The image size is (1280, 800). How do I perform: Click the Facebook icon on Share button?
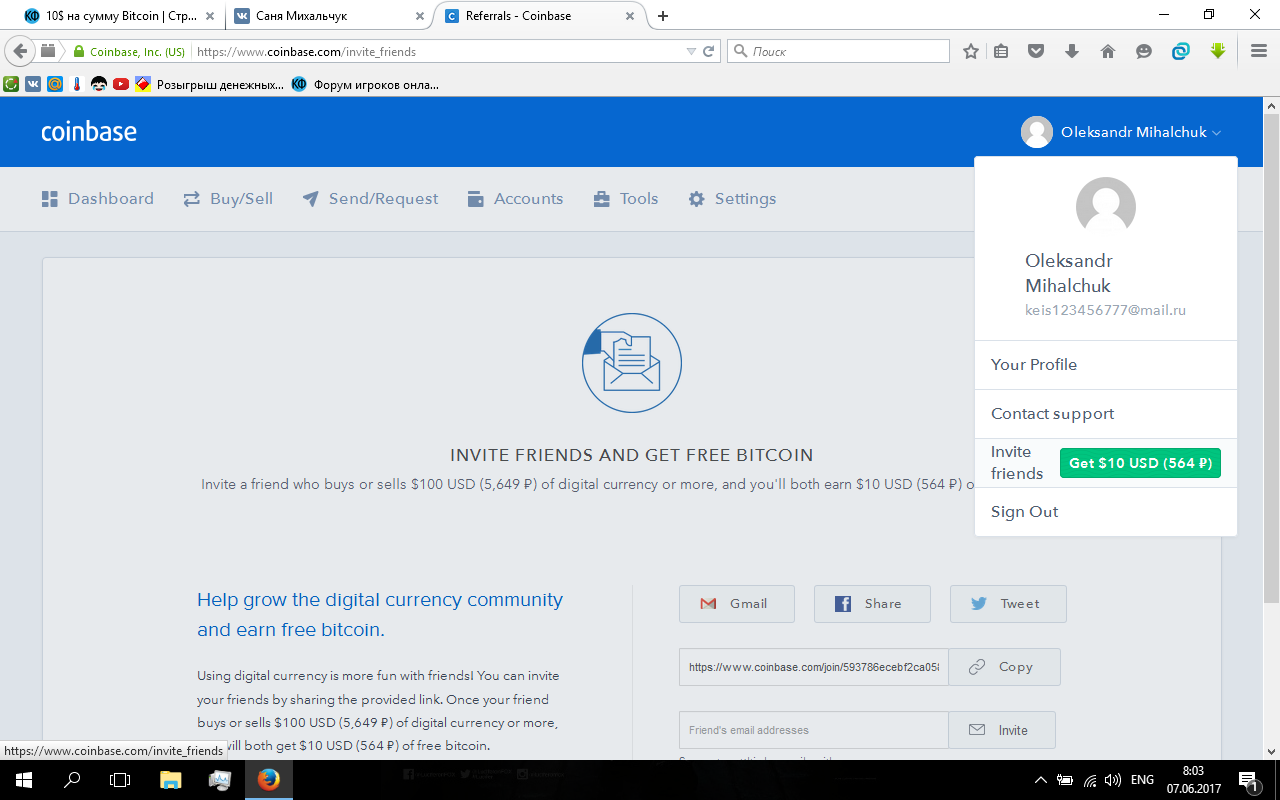pyautogui.click(x=843, y=604)
